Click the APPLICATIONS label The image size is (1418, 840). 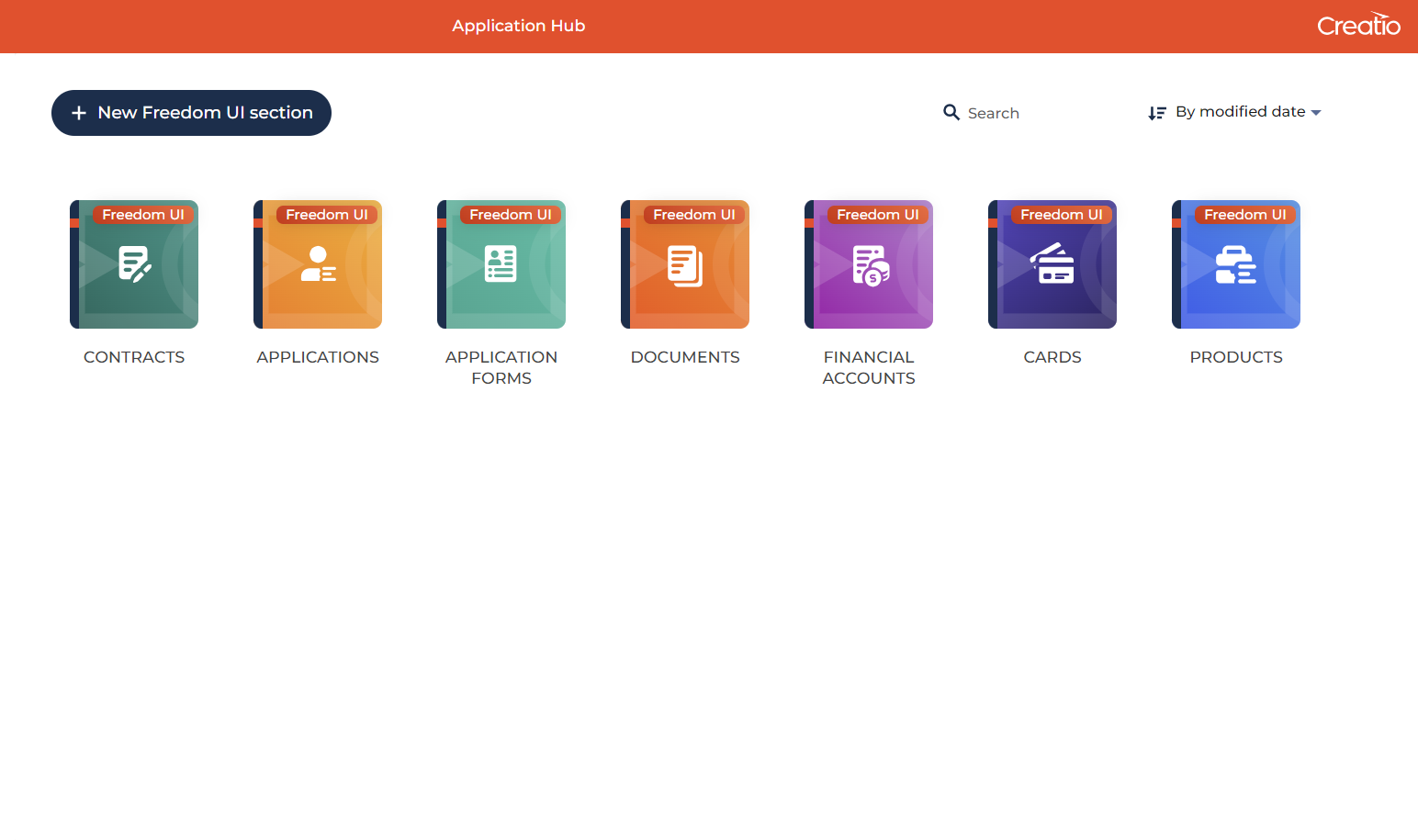pos(318,357)
